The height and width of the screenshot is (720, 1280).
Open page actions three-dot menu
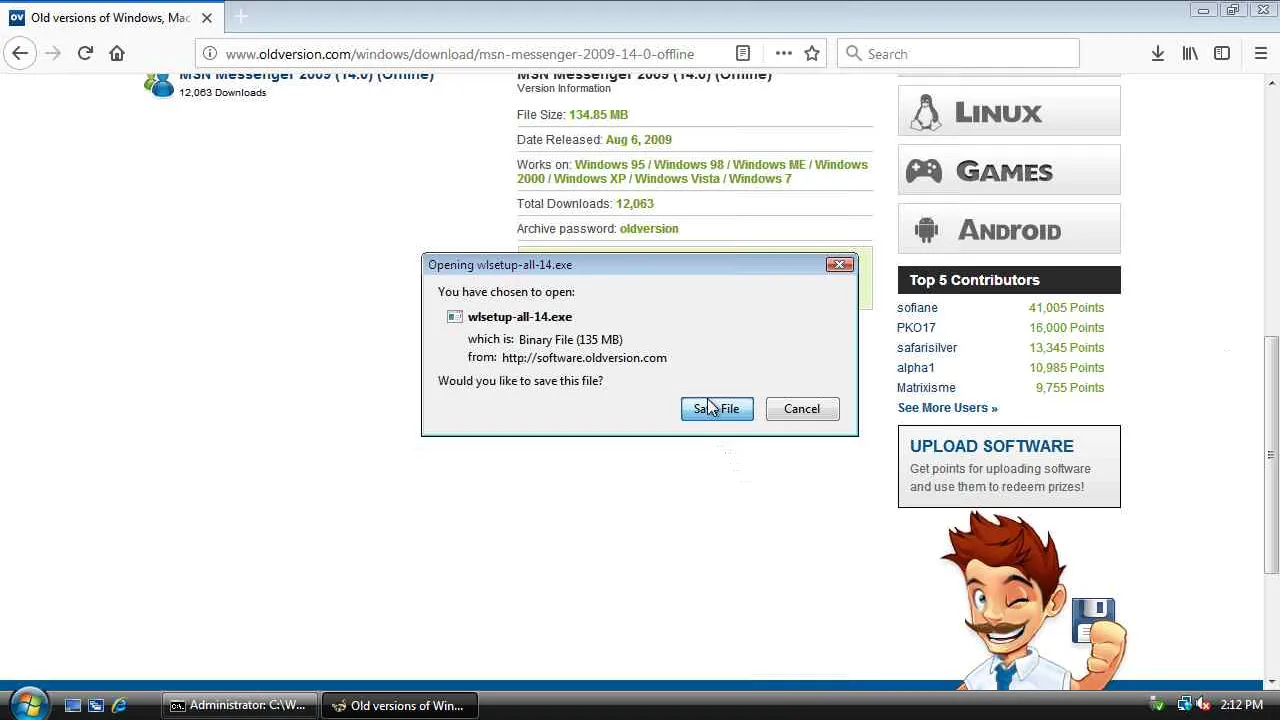coord(784,54)
